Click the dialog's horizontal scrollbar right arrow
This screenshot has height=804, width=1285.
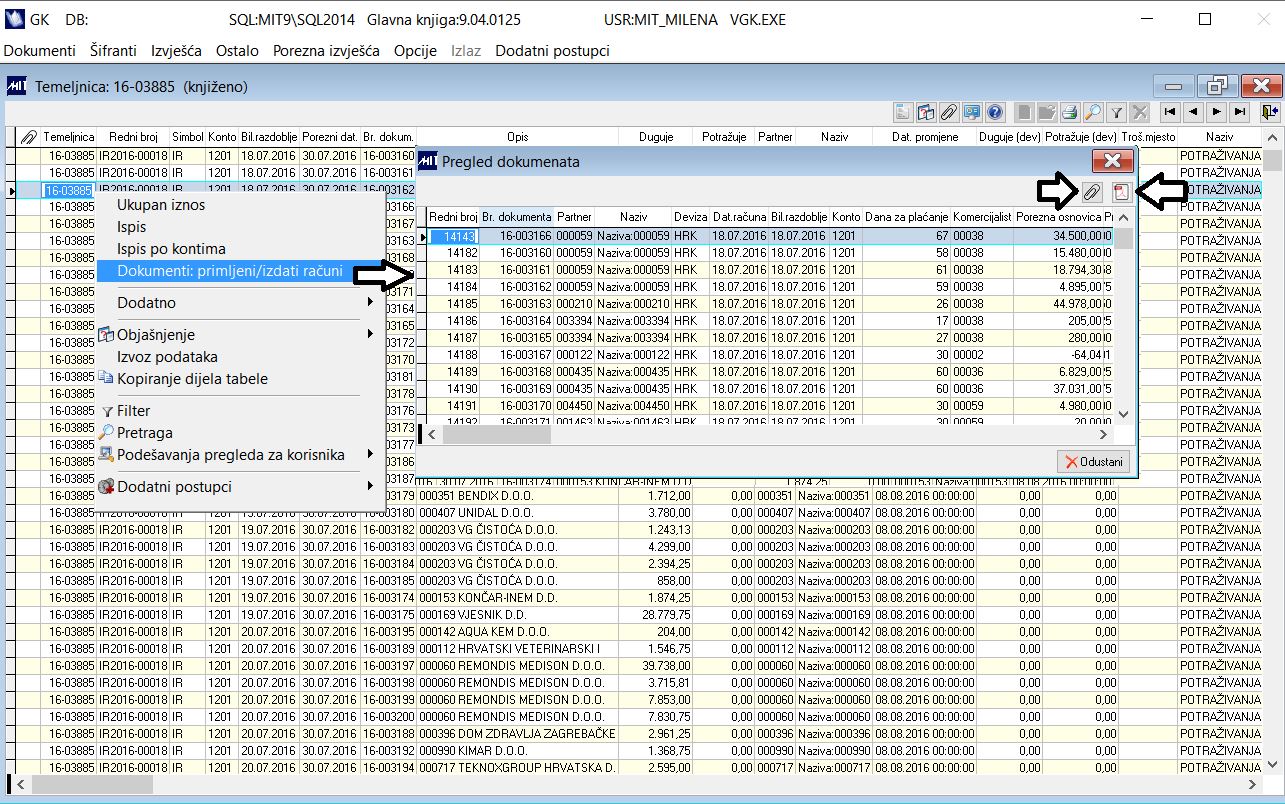pos(1104,435)
